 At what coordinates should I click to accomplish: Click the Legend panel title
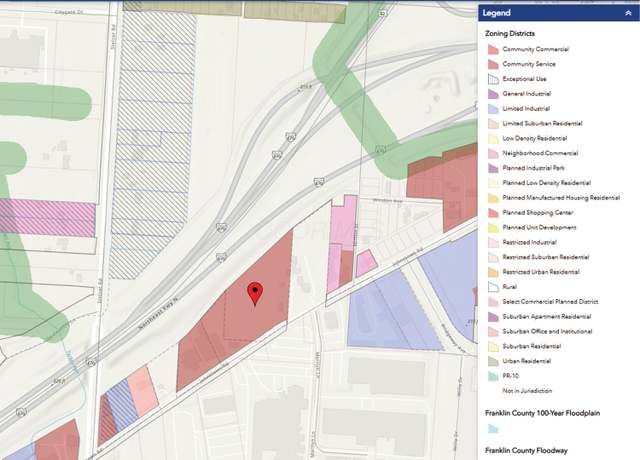496,13
